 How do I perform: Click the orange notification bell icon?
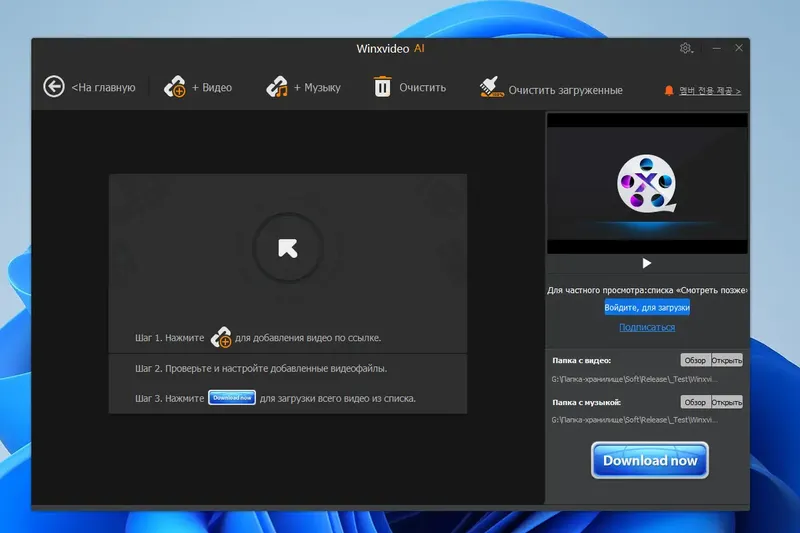[669, 91]
